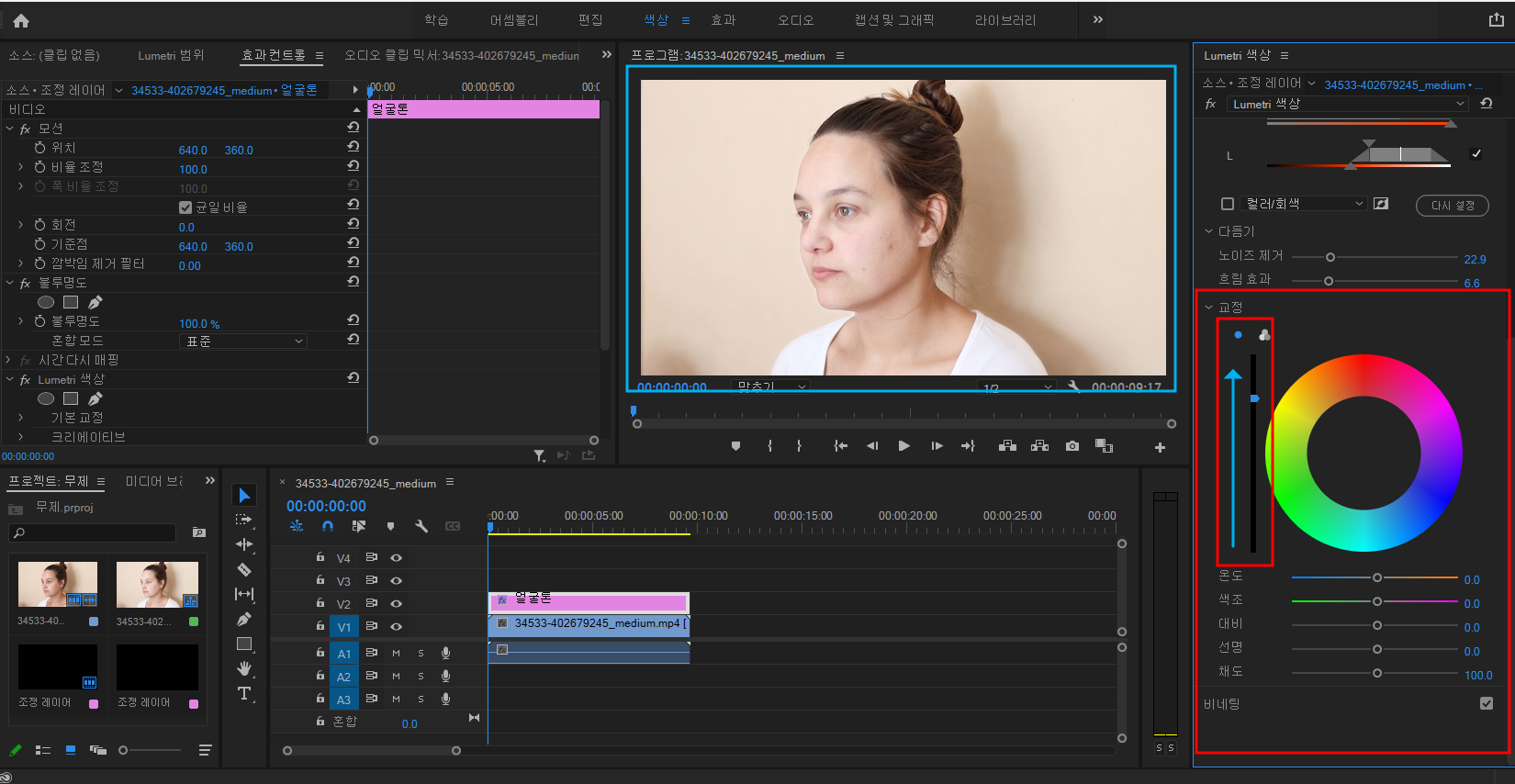Click the project search field
Image resolution: width=1515 pixels, height=784 pixels.
(92, 532)
